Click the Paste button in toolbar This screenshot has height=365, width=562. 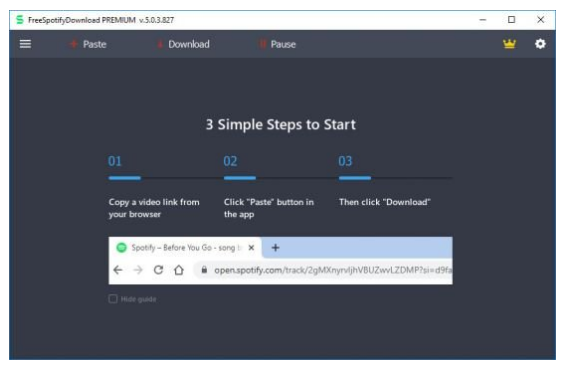pyautogui.click(x=88, y=44)
